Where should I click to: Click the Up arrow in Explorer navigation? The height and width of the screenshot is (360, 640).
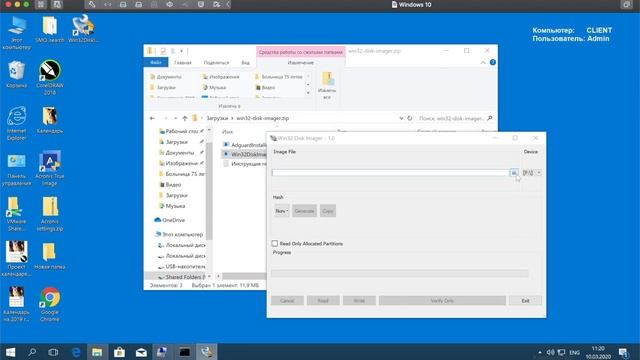point(185,118)
